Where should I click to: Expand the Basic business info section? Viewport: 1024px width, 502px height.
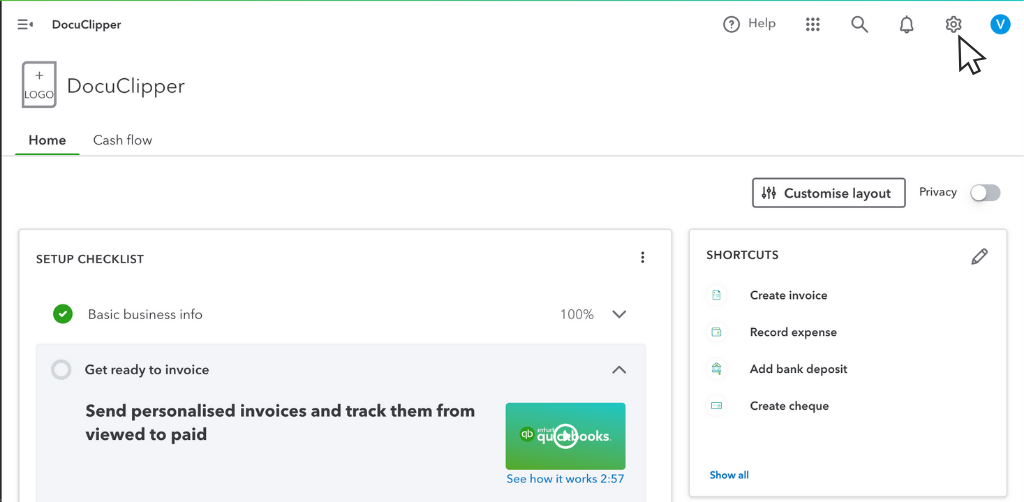pos(619,315)
